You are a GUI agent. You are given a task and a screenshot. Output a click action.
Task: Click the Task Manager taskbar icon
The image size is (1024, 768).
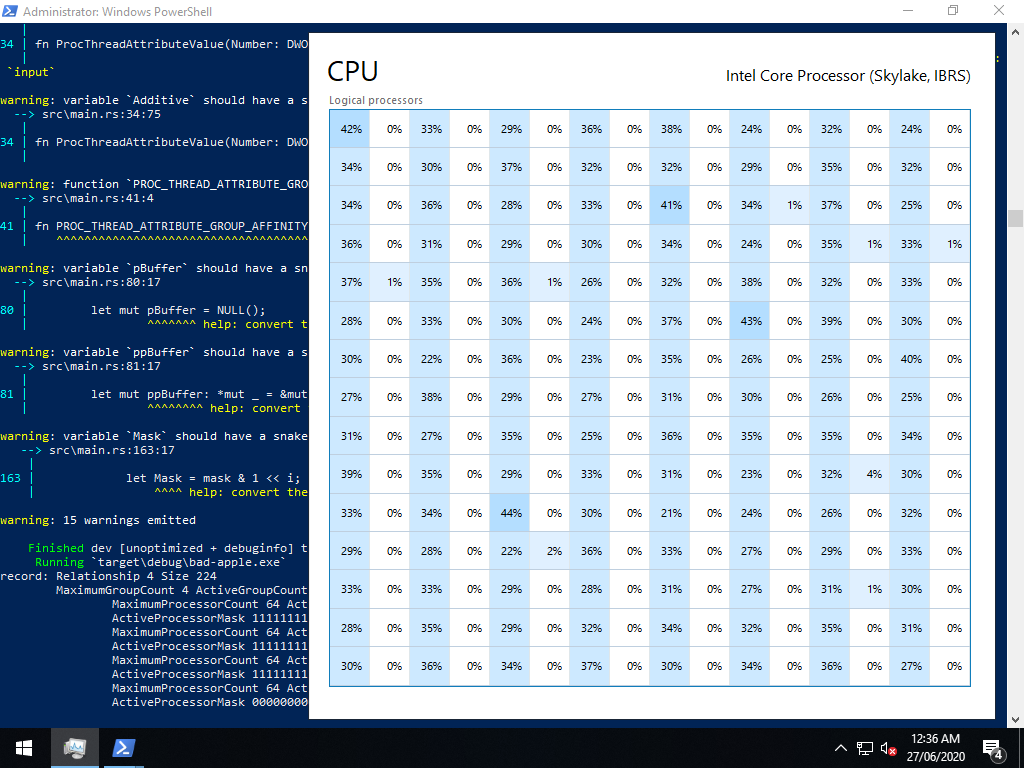pyautogui.click(x=75, y=747)
